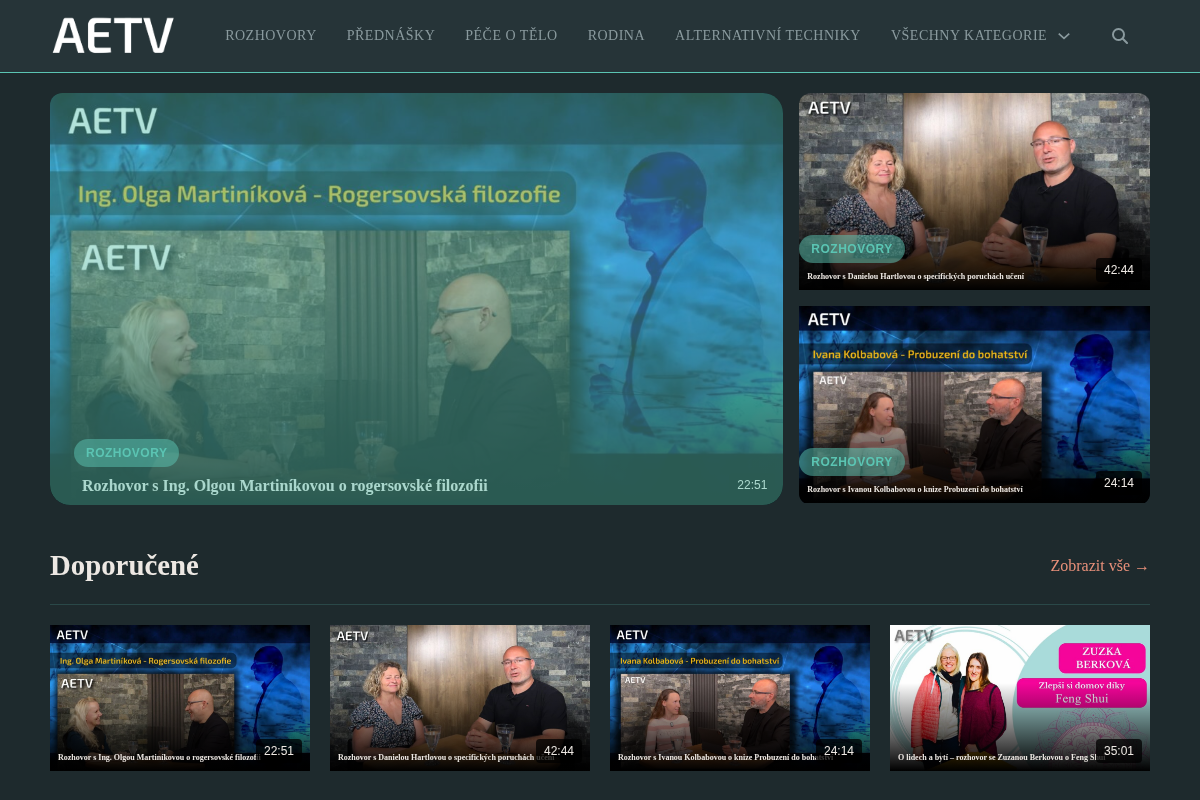Click Rozhovory tag on Kolbabová side video
Image resolution: width=1200 pixels, height=800 pixels.
coord(851,462)
